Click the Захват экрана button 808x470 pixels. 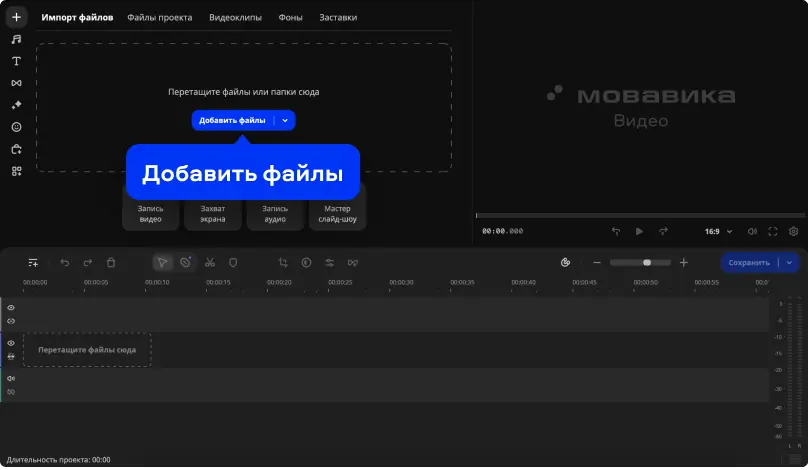click(213, 214)
